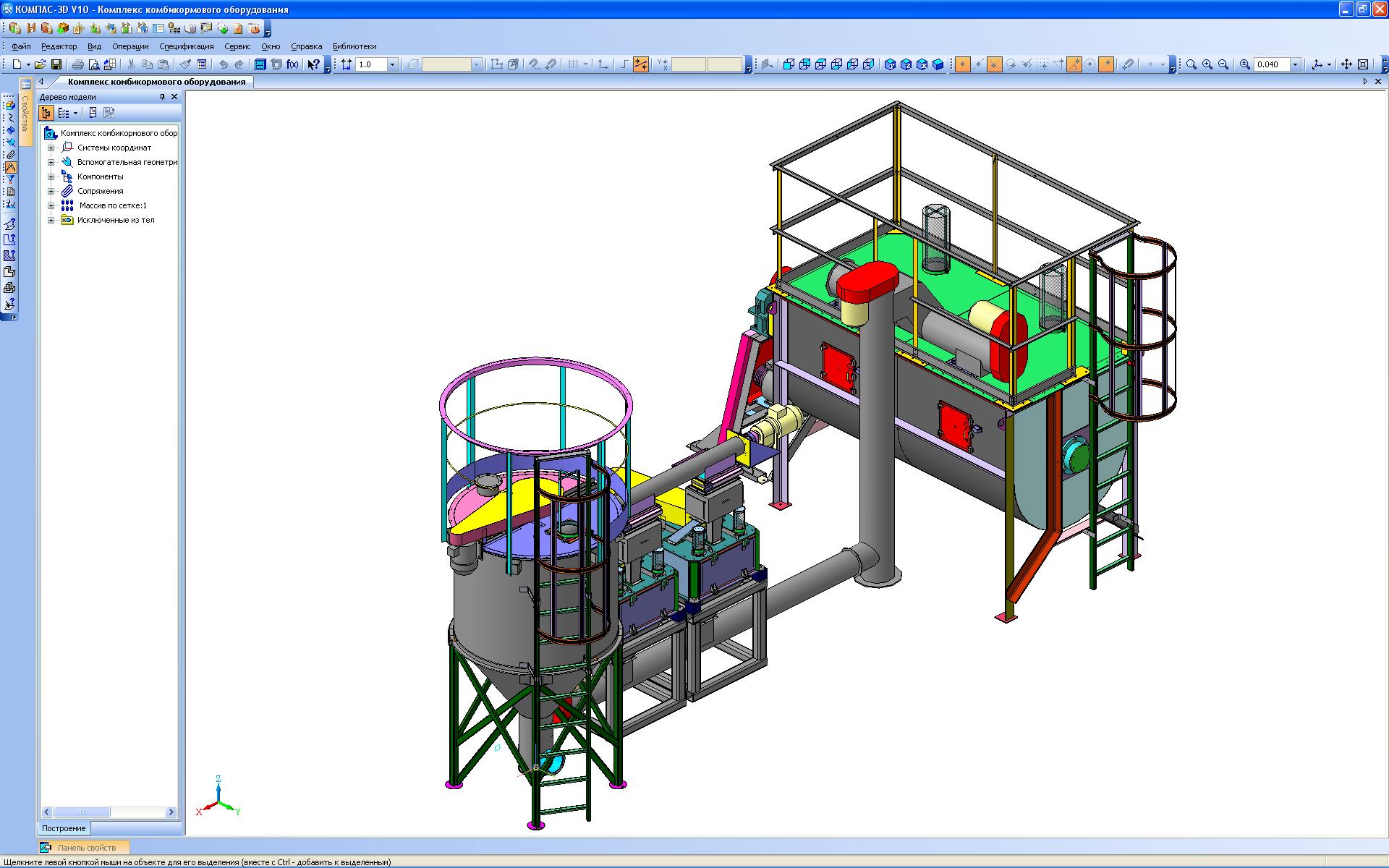Viewport: 1389px width, 868px height.
Task: Open the Операции menu
Action: pyautogui.click(x=130, y=46)
